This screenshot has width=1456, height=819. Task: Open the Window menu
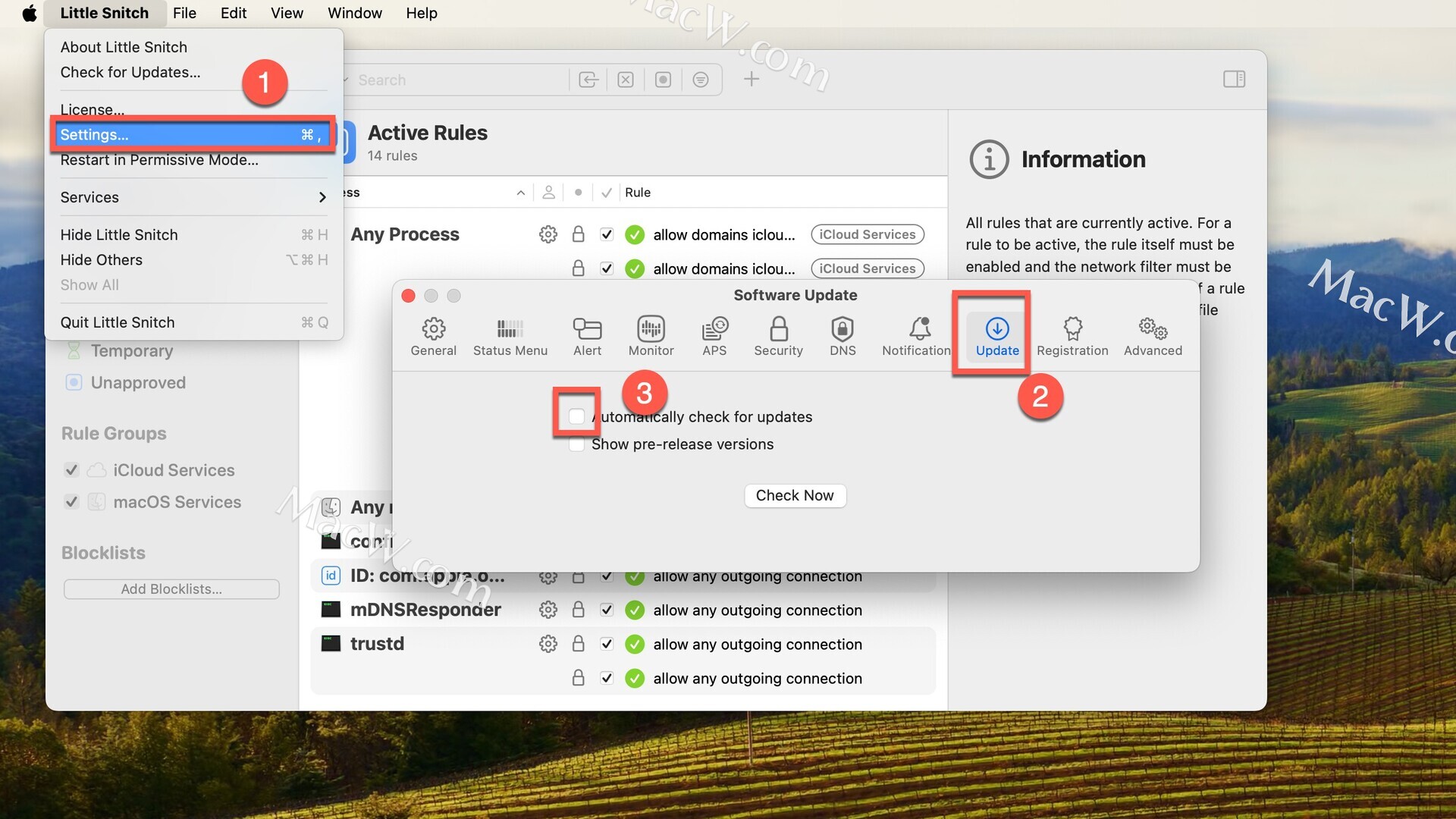point(355,13)
